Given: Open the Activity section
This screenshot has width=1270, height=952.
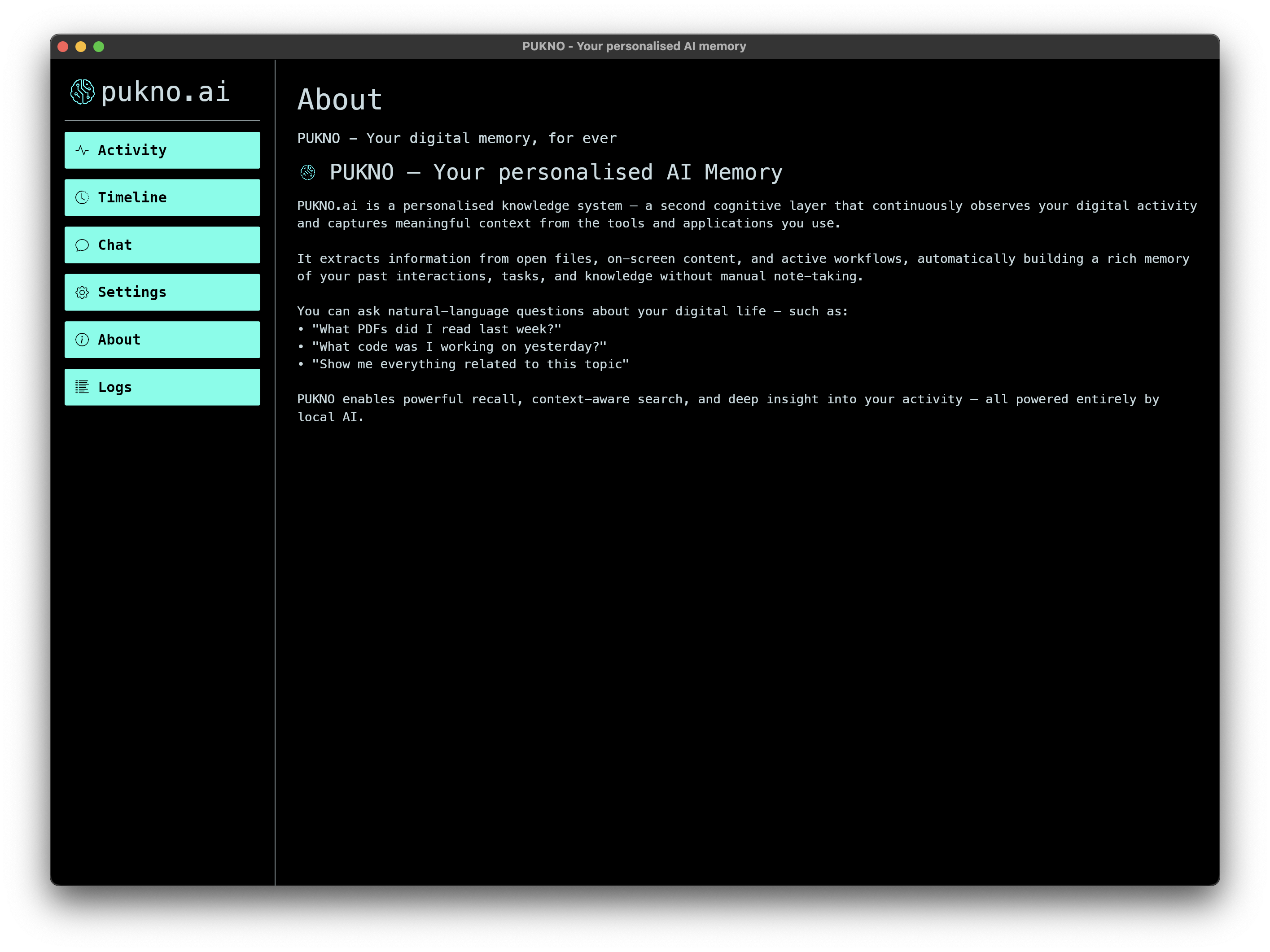Looking at the screenshot, I should click(x=162, y=150).
